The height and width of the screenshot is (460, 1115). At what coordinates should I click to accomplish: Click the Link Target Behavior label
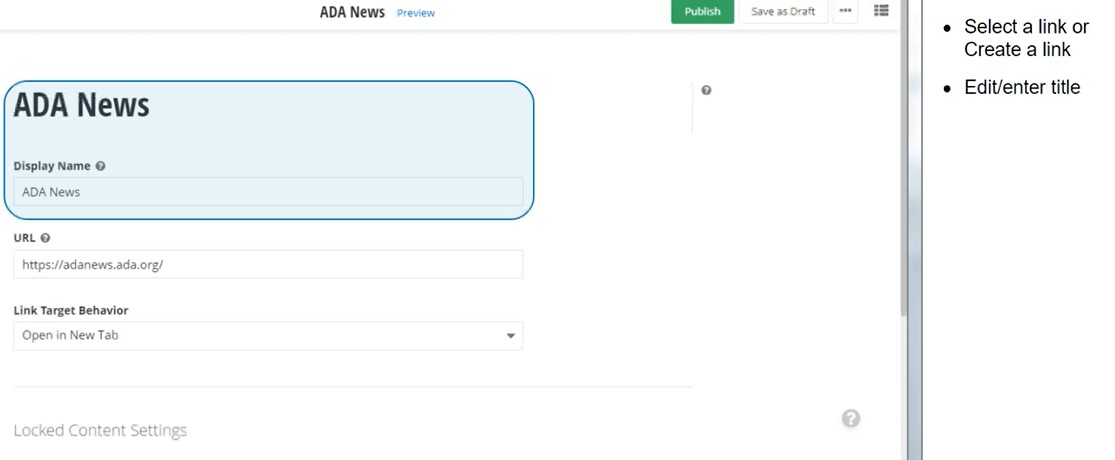71,311
